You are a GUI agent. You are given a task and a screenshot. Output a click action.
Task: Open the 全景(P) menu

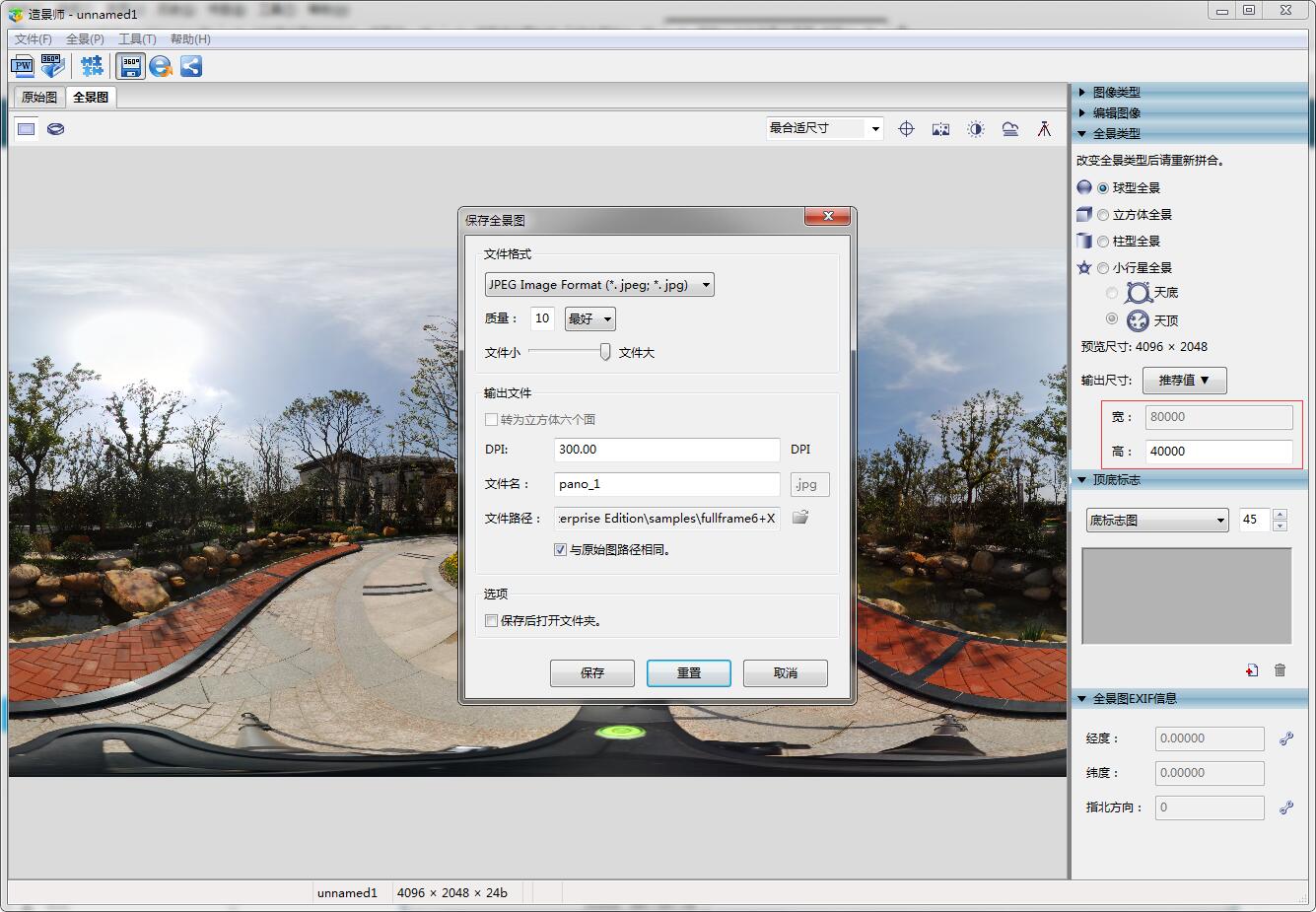(85, 39)
